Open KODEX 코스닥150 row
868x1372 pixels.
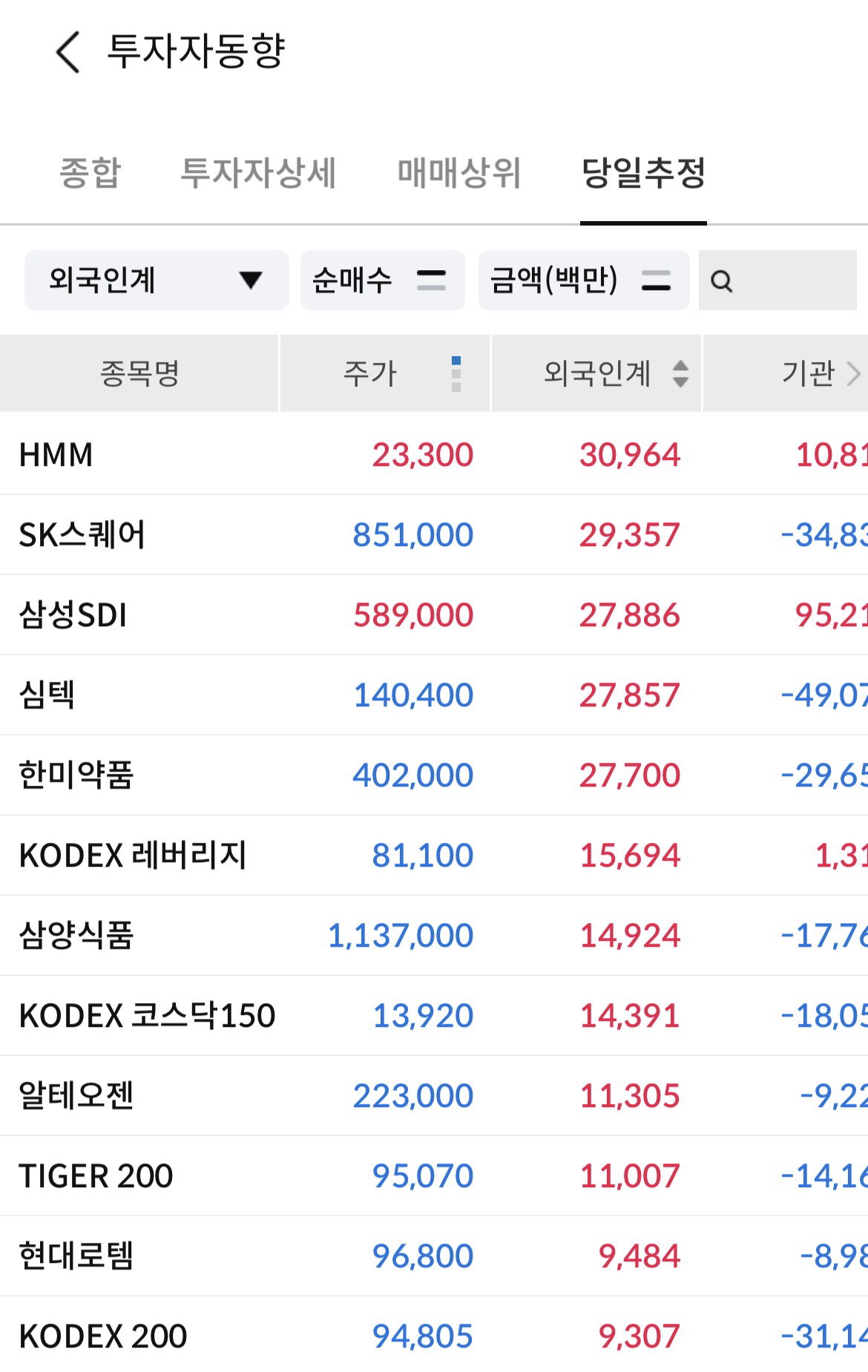click(x=434, y=1015)
